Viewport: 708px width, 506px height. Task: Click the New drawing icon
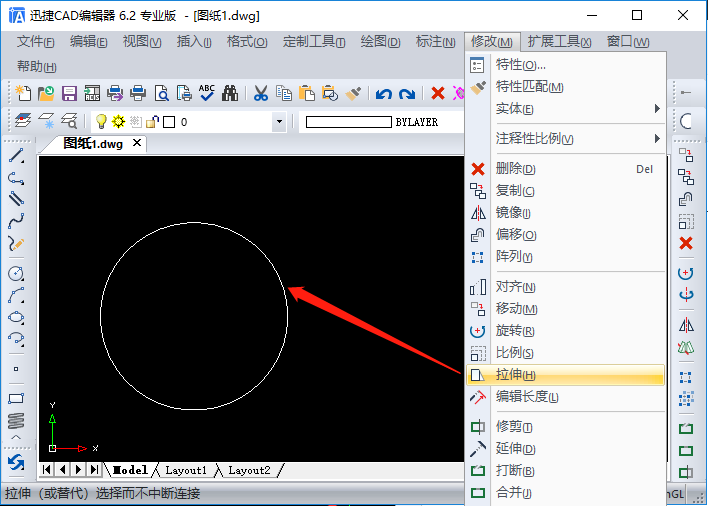[23, 93]
